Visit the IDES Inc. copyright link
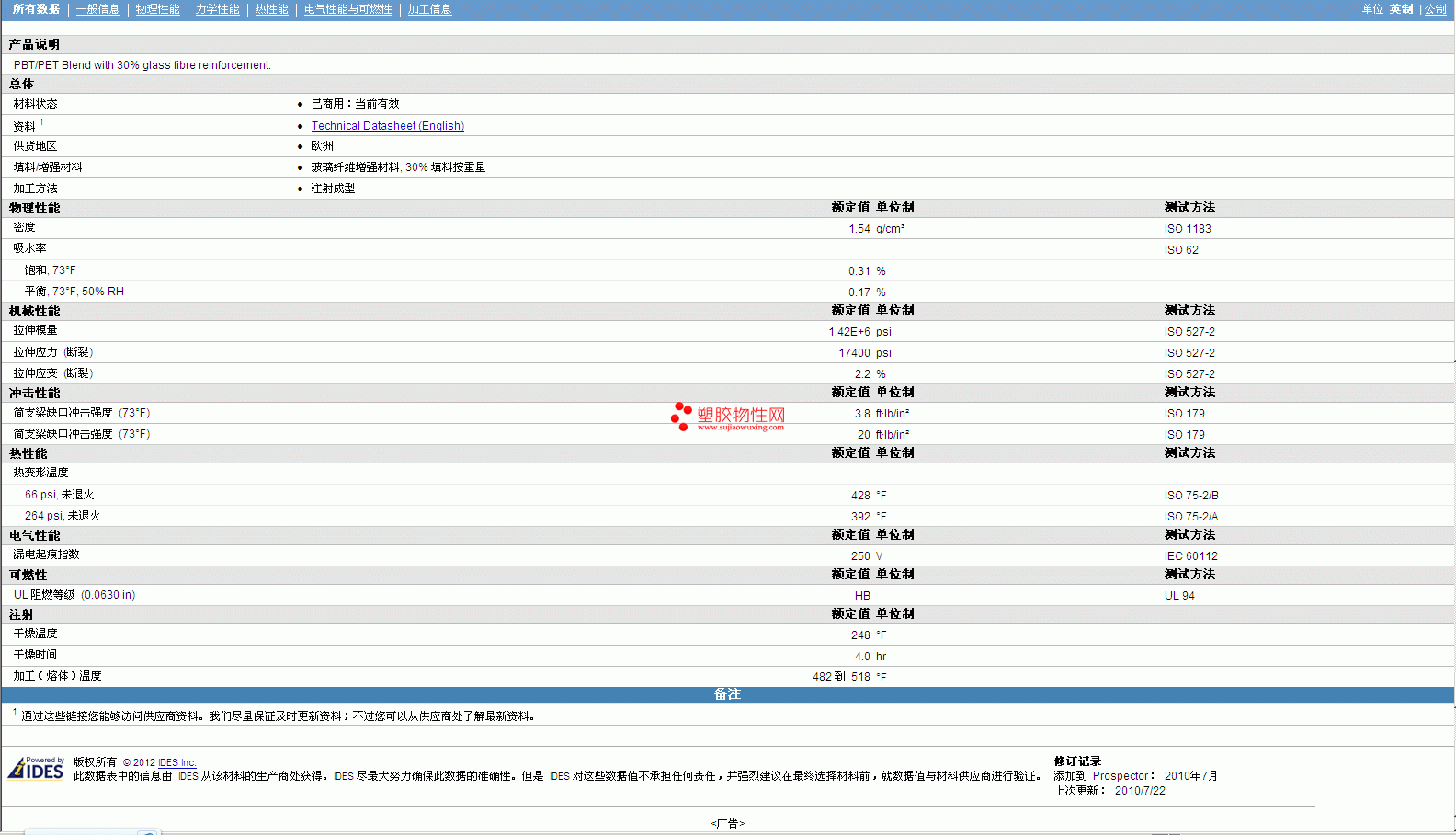The width and height of the screenshot is (1456, 835). tap(177, 762)
